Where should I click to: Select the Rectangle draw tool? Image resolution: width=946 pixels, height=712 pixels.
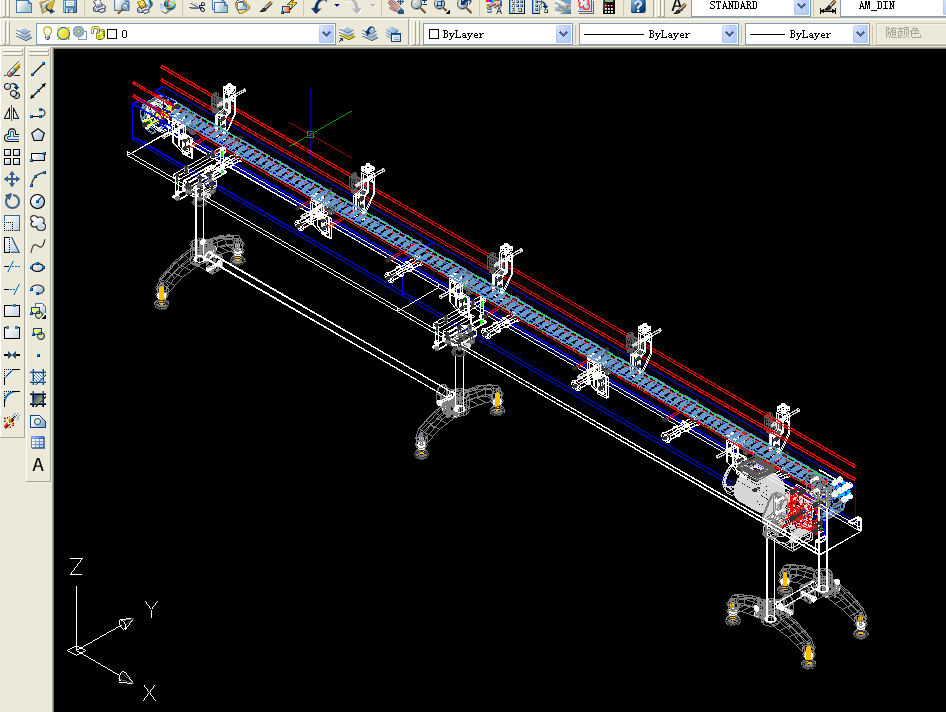point(38,157)
